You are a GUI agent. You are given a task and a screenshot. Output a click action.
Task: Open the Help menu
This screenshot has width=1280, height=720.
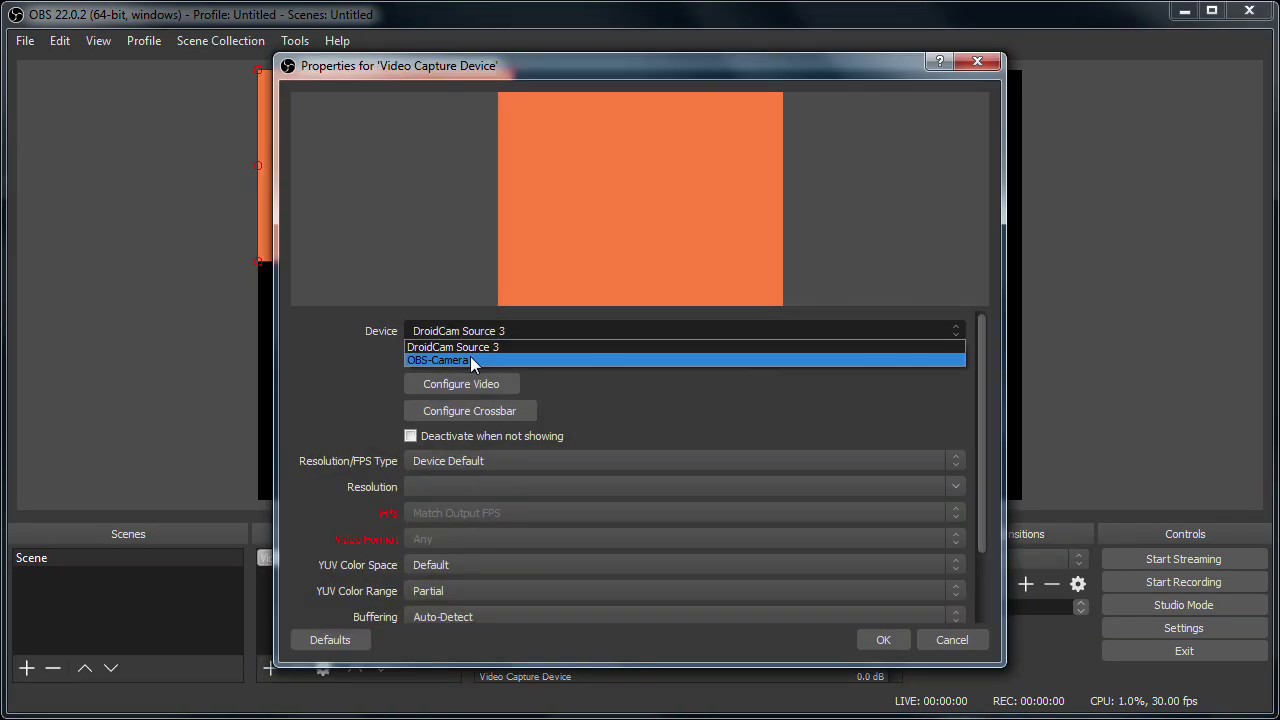pyautogui.click(x=337, y=41)
